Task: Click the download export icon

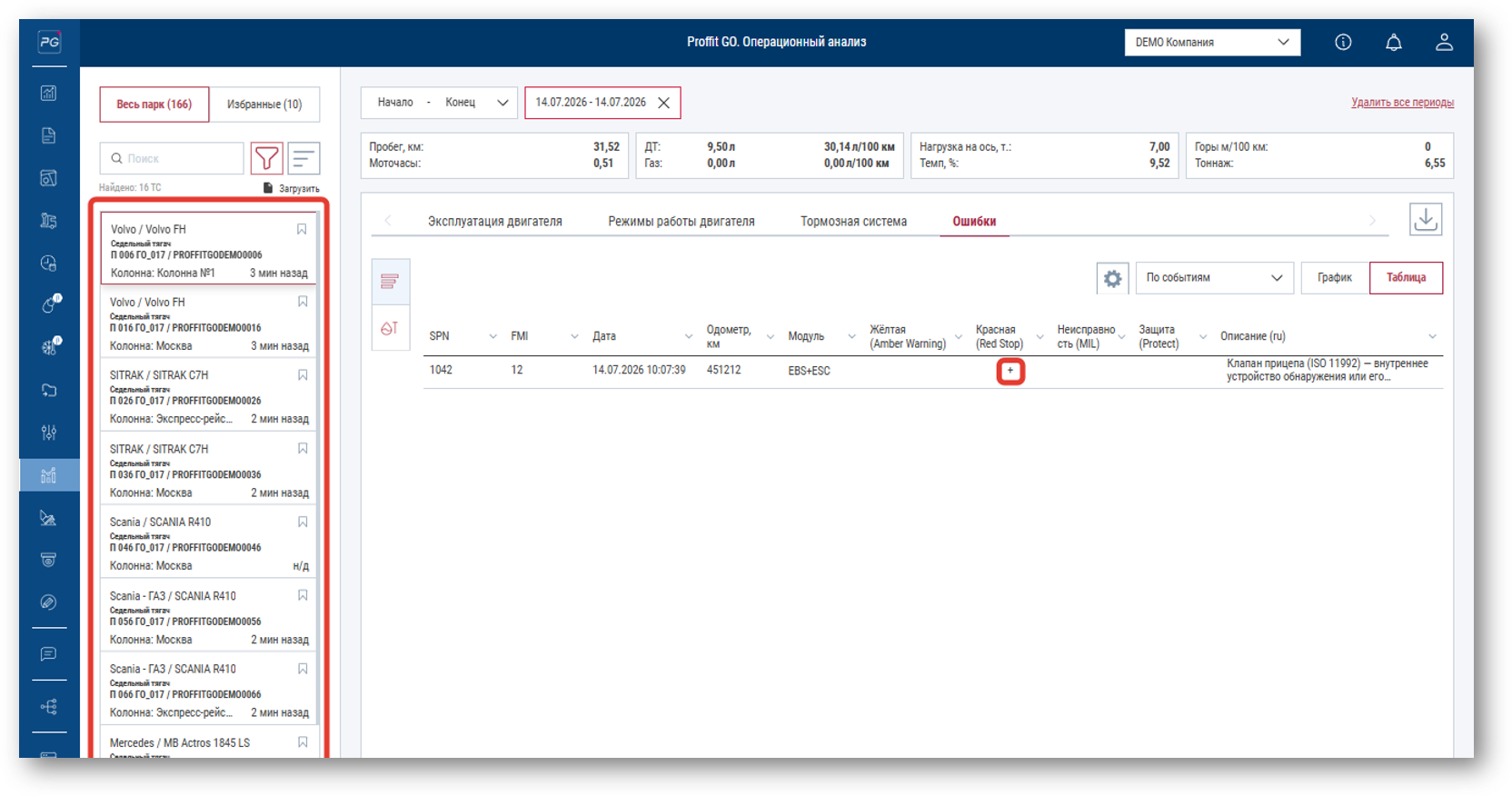Action: point(1426,219)
